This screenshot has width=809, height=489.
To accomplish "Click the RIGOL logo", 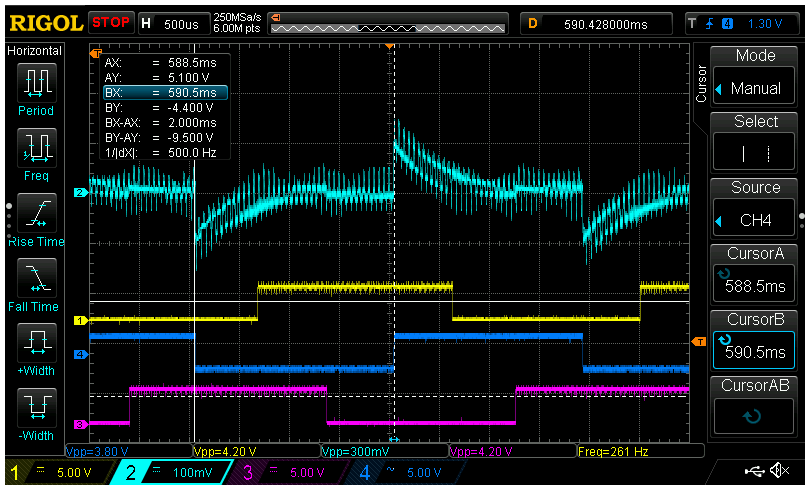I will pos(46,23).
